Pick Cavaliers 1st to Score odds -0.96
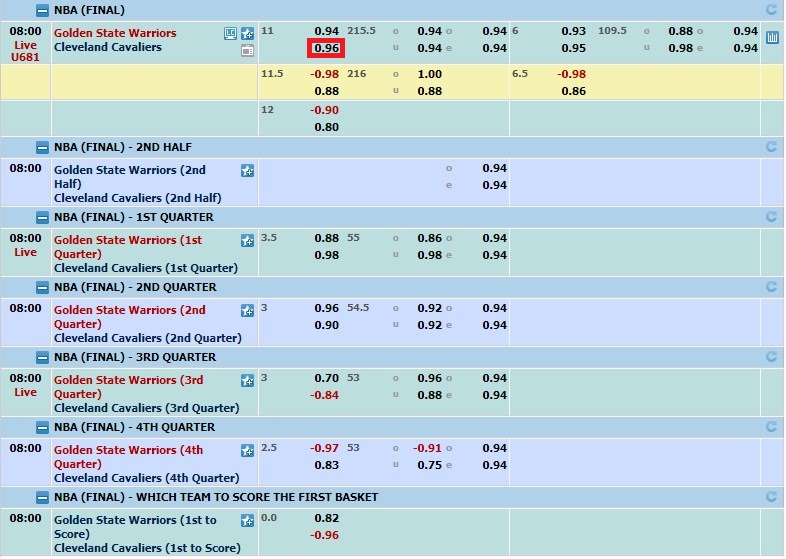The height and width of the screenshot is (559, 786). click(x=324, y=535)
